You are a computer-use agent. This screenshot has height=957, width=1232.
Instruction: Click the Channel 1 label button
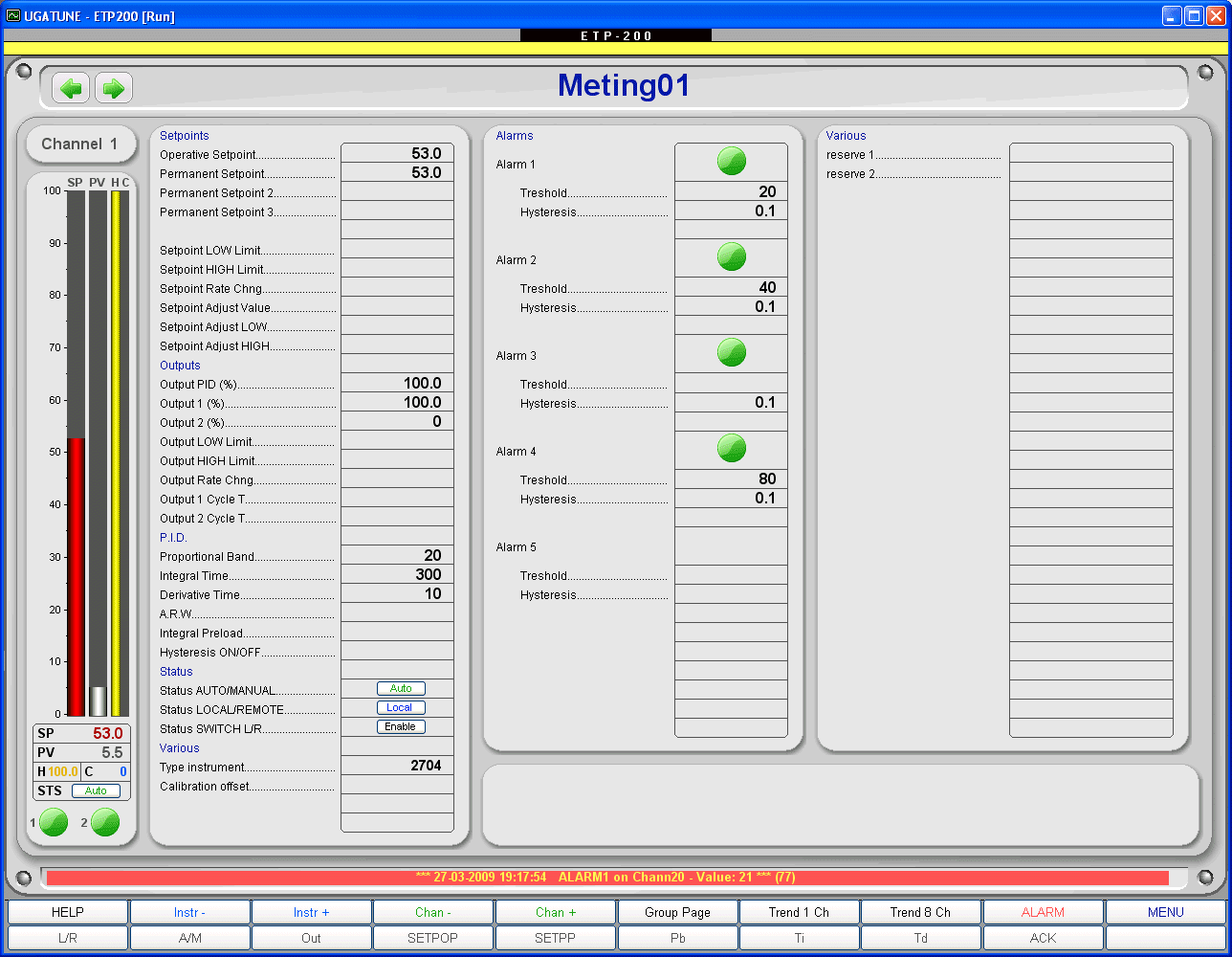(79, 144)
